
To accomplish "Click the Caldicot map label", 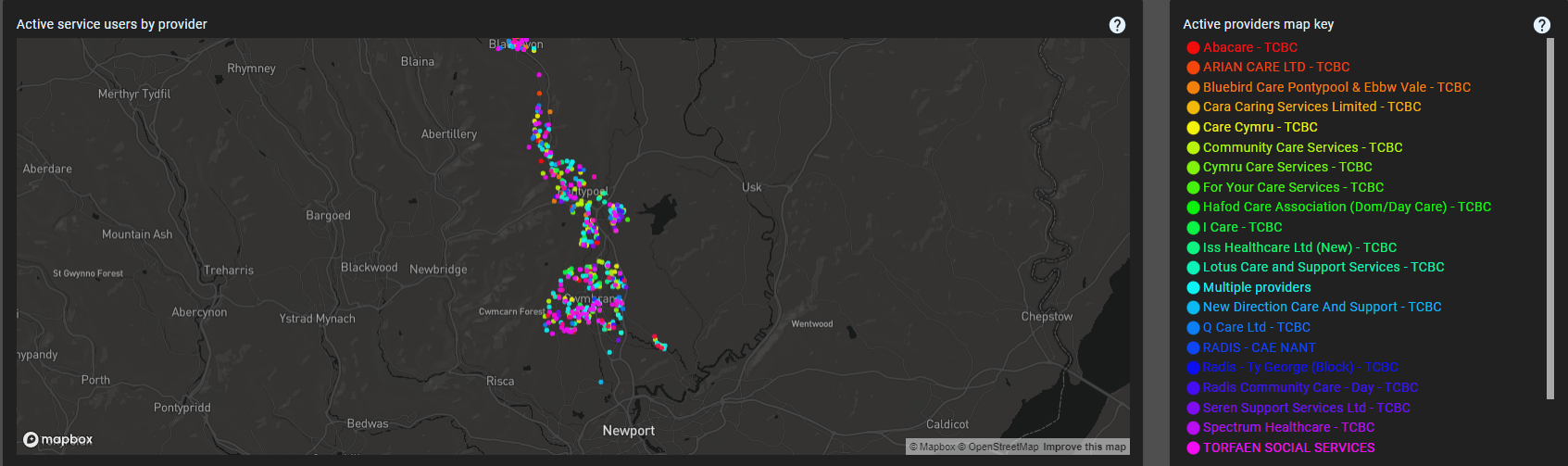I will pyautogui.click(x=947, y=424).
